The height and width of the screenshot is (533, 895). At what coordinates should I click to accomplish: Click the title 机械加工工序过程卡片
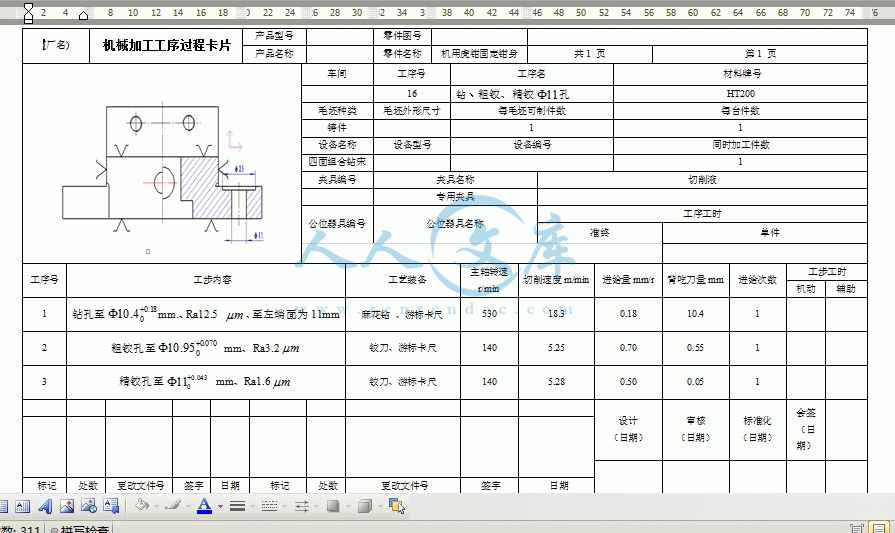[167, 46]
